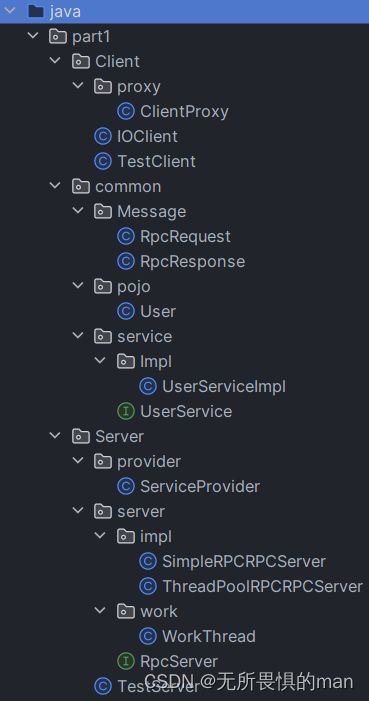Screen dimensions: 369x701
Task: Collapse the work package chevron
Action: (101, 611)
